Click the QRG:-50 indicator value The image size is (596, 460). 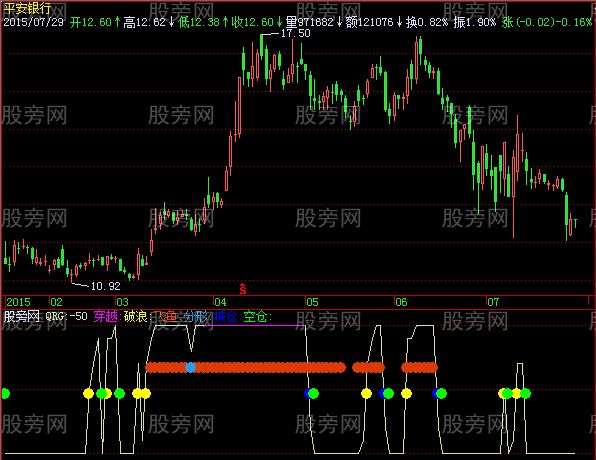tap(67, 316)
